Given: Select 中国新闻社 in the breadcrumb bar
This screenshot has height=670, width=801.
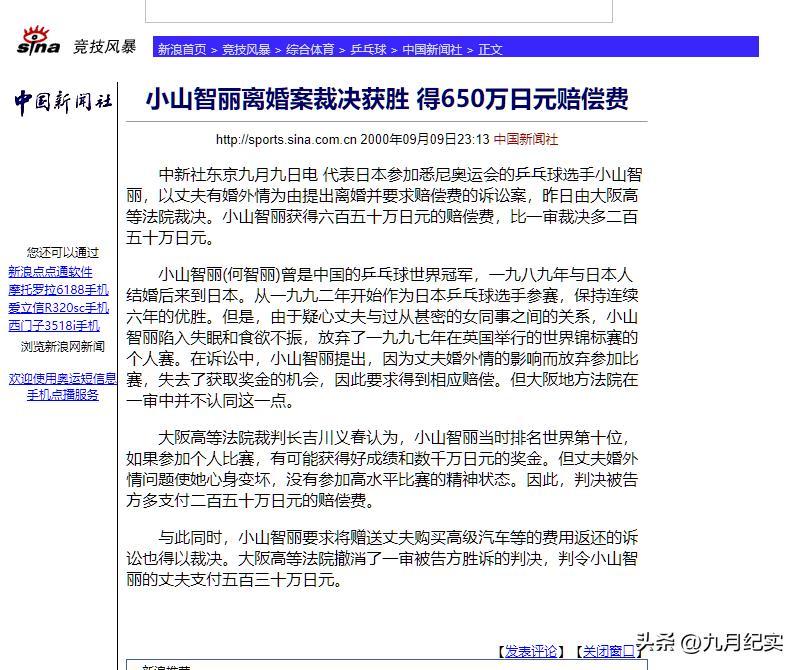Looking at the screenshot, I should tap(432, 49).
